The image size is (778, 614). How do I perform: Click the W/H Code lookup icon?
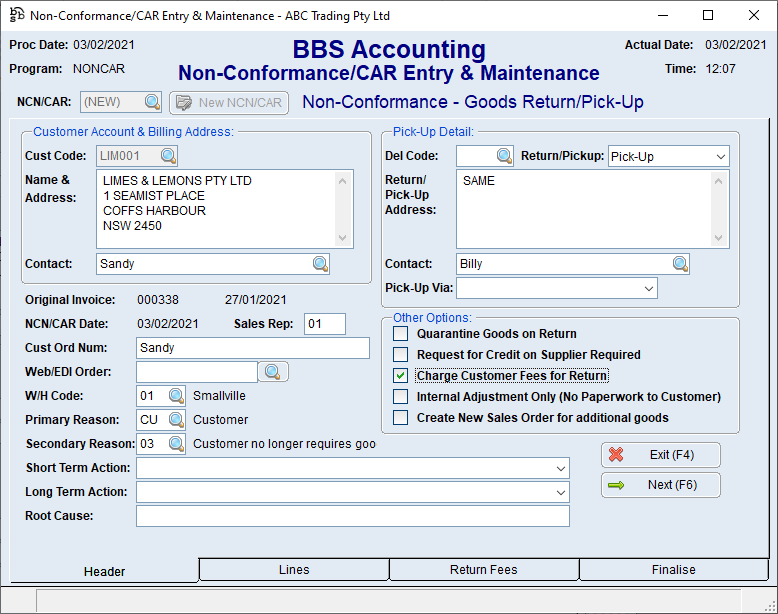(175, 396)
